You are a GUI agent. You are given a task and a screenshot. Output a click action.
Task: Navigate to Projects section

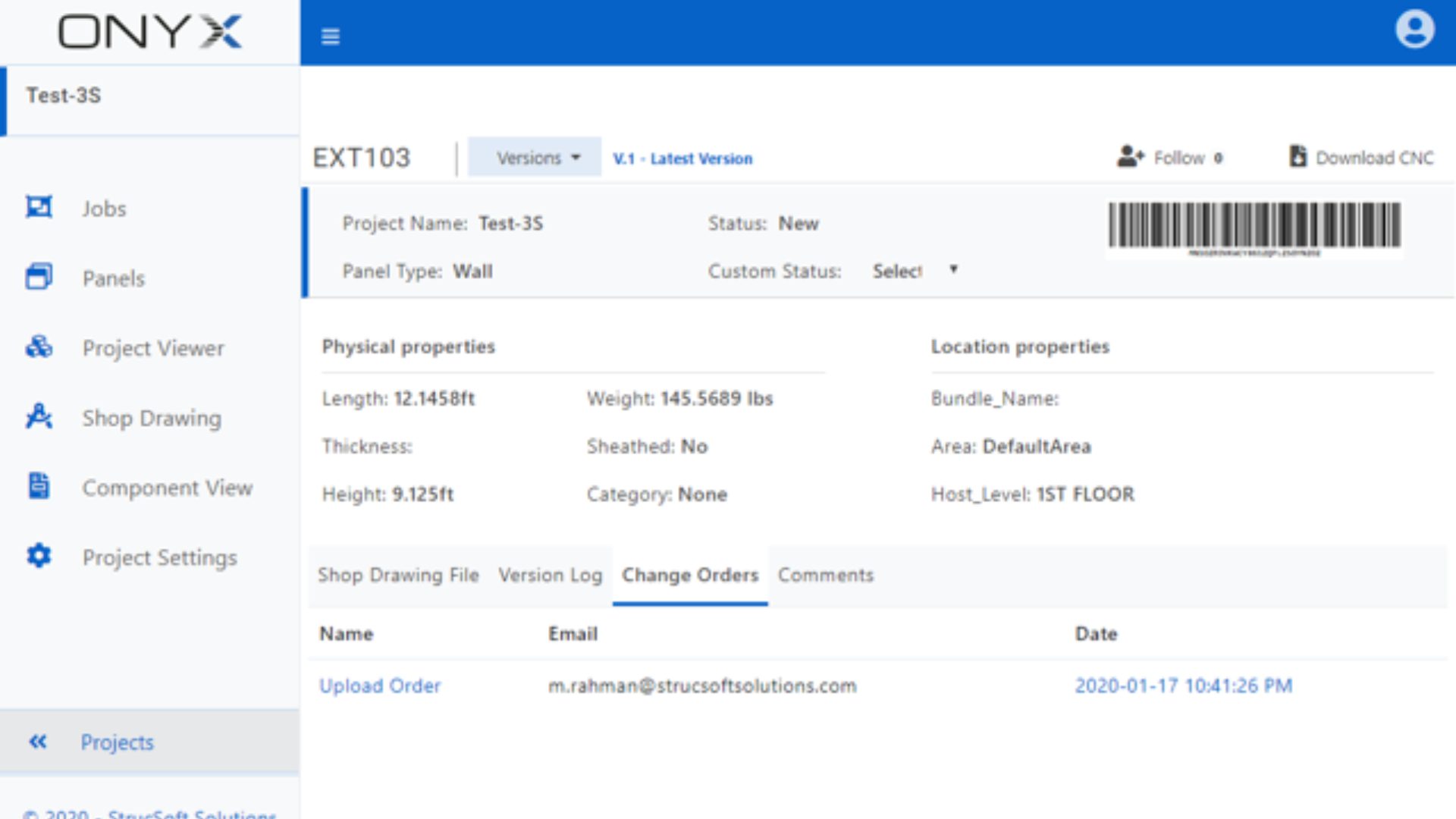pos(116,742)
